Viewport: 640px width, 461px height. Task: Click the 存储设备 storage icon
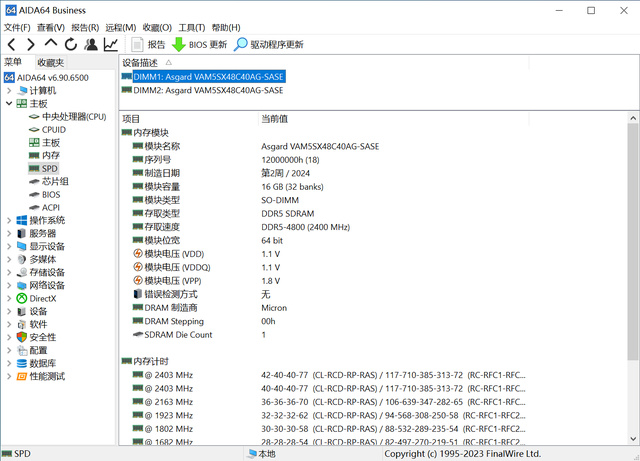coord(22,272)
